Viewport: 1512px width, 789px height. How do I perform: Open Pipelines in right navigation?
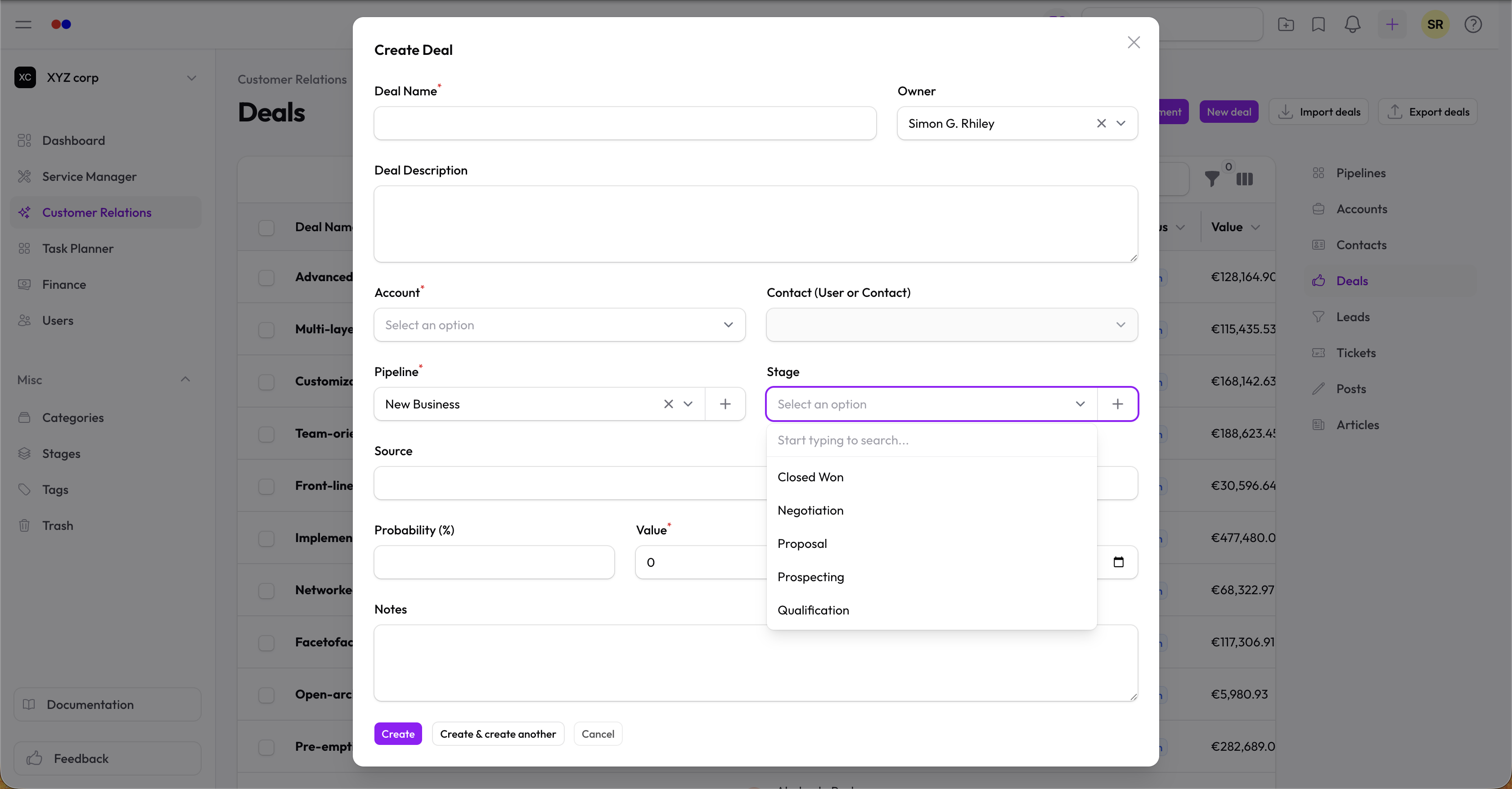[x=1360, y=173]
